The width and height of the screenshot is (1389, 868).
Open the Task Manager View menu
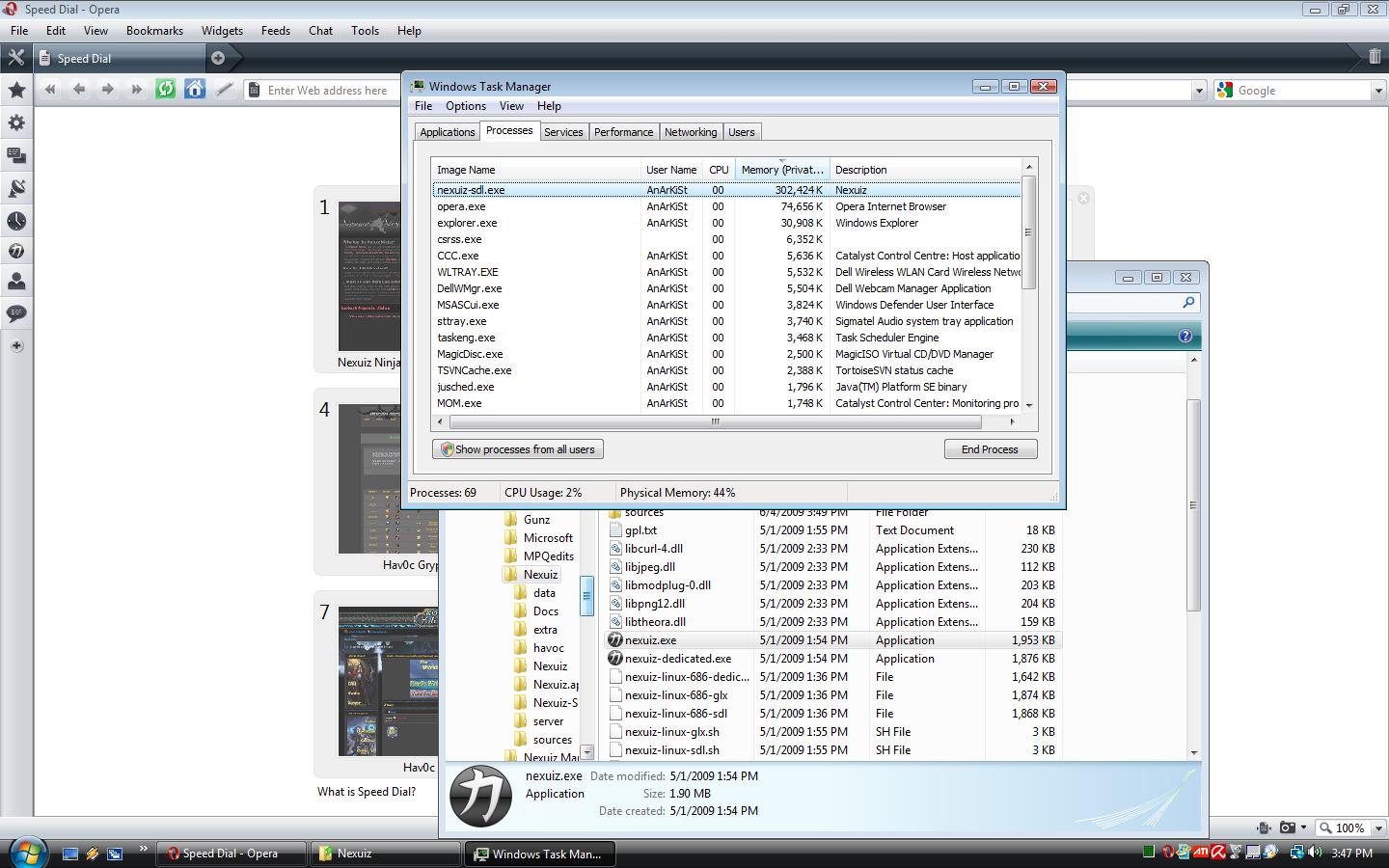click(x=511, y=106)
